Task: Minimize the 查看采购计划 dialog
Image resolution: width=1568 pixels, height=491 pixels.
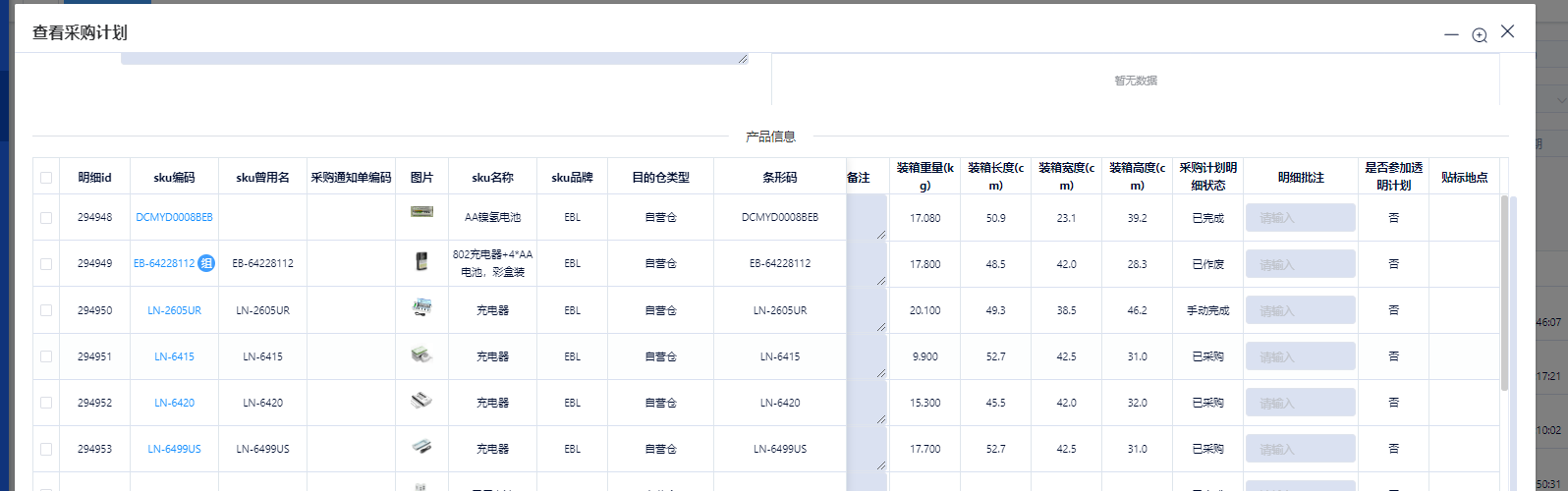Action: [1451, 35]
